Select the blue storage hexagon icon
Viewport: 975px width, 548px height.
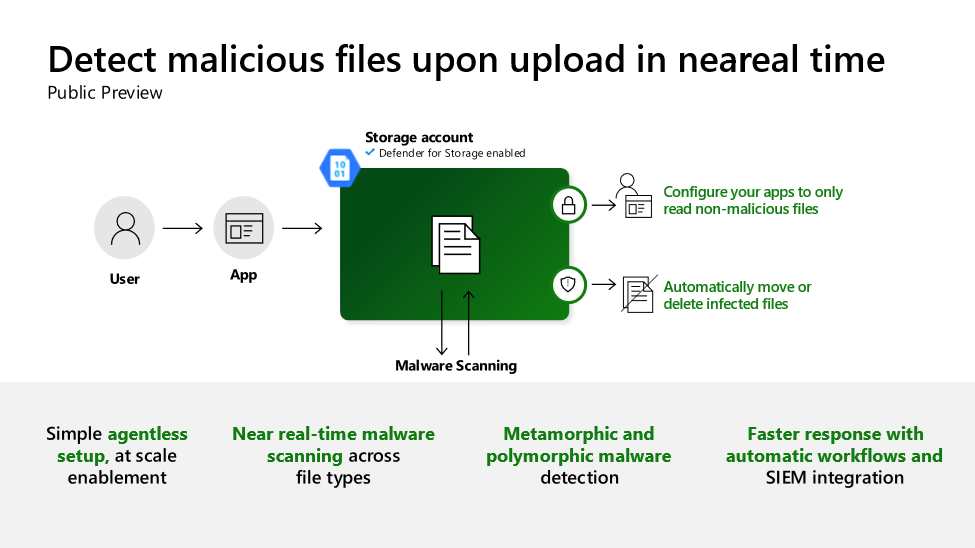tap(340, 168)
